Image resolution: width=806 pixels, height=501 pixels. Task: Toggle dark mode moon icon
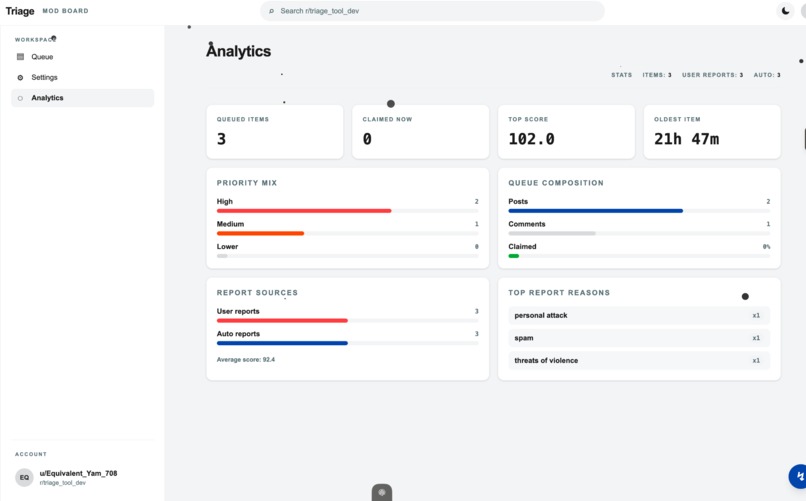click(x=785, y=10)
